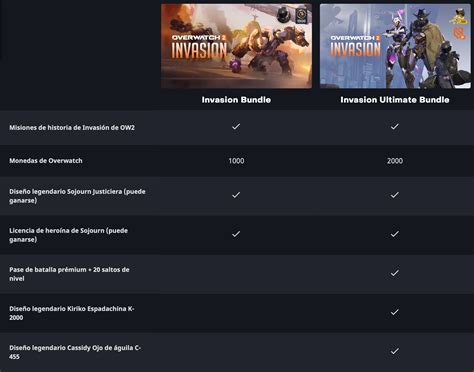The image size is (474, 372).
Task: Select the Monedas de Overwatch row label
Action: point(46,161)
